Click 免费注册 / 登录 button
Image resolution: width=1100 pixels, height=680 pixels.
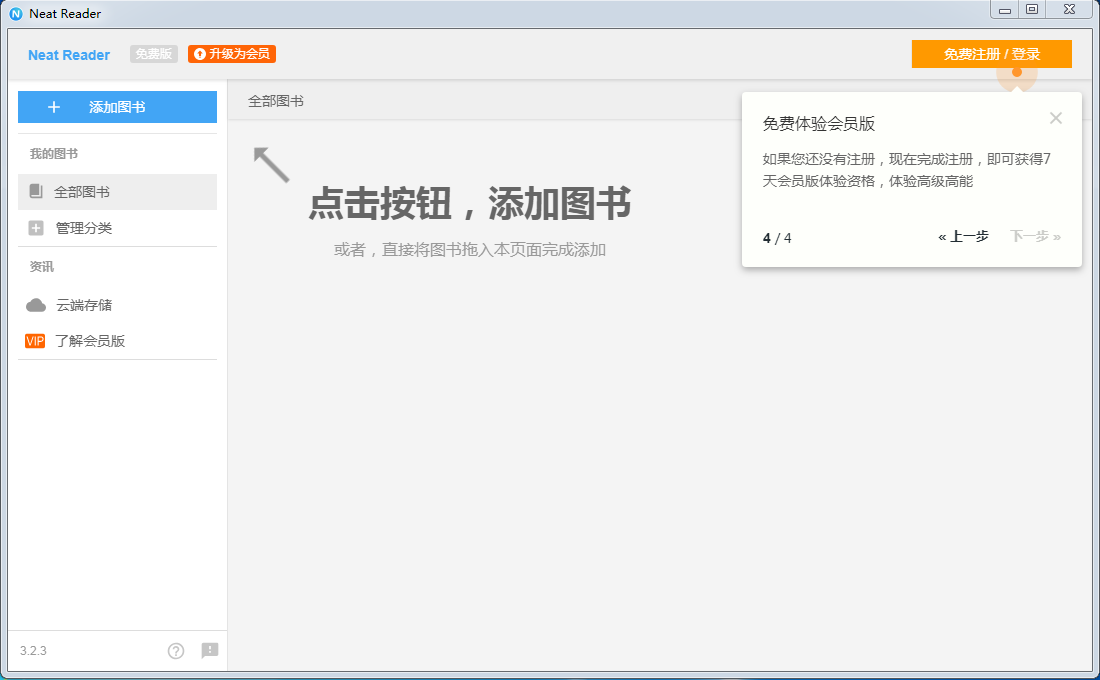point(991,54)
